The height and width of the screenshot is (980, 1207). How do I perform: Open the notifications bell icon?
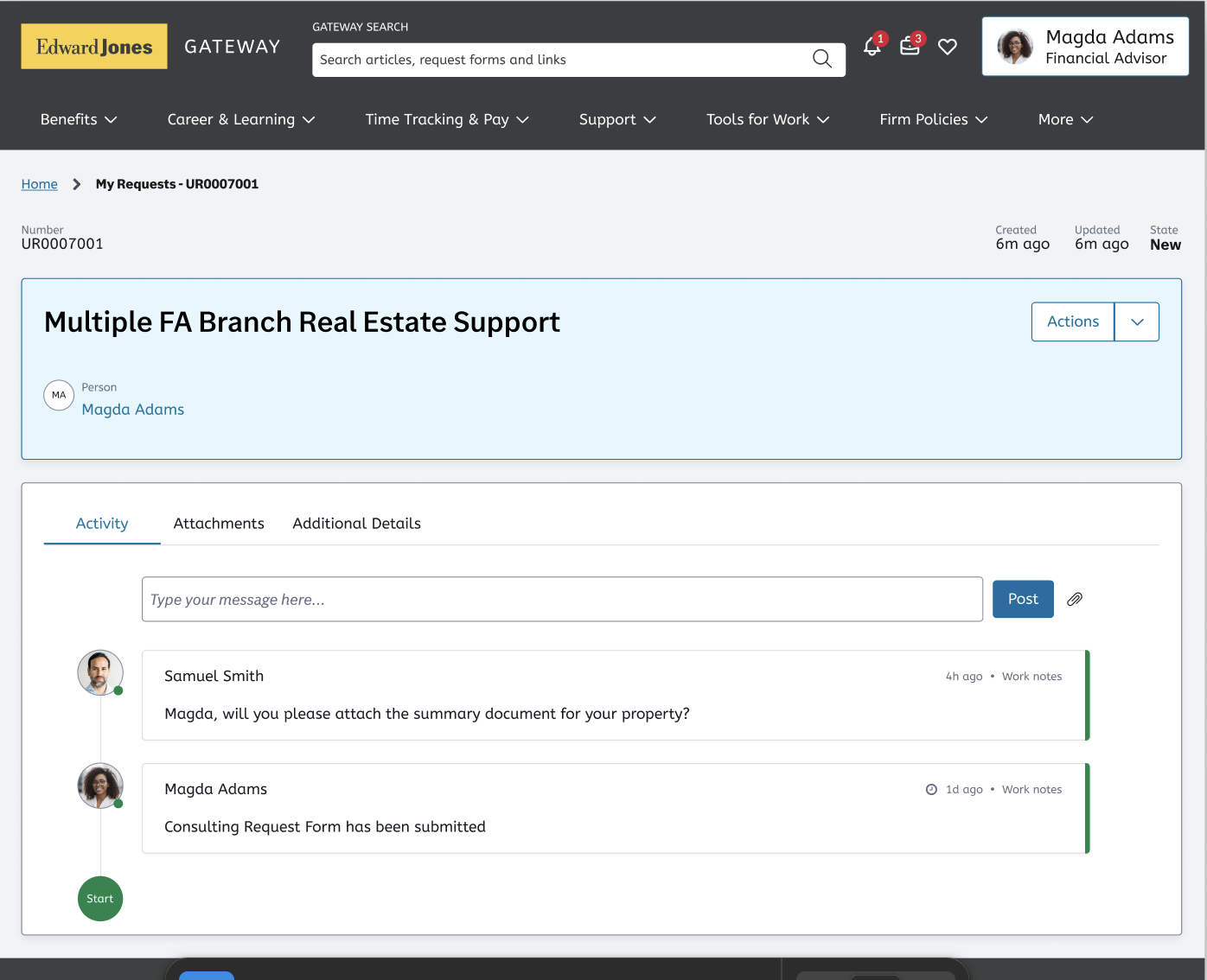coord(872,47)
